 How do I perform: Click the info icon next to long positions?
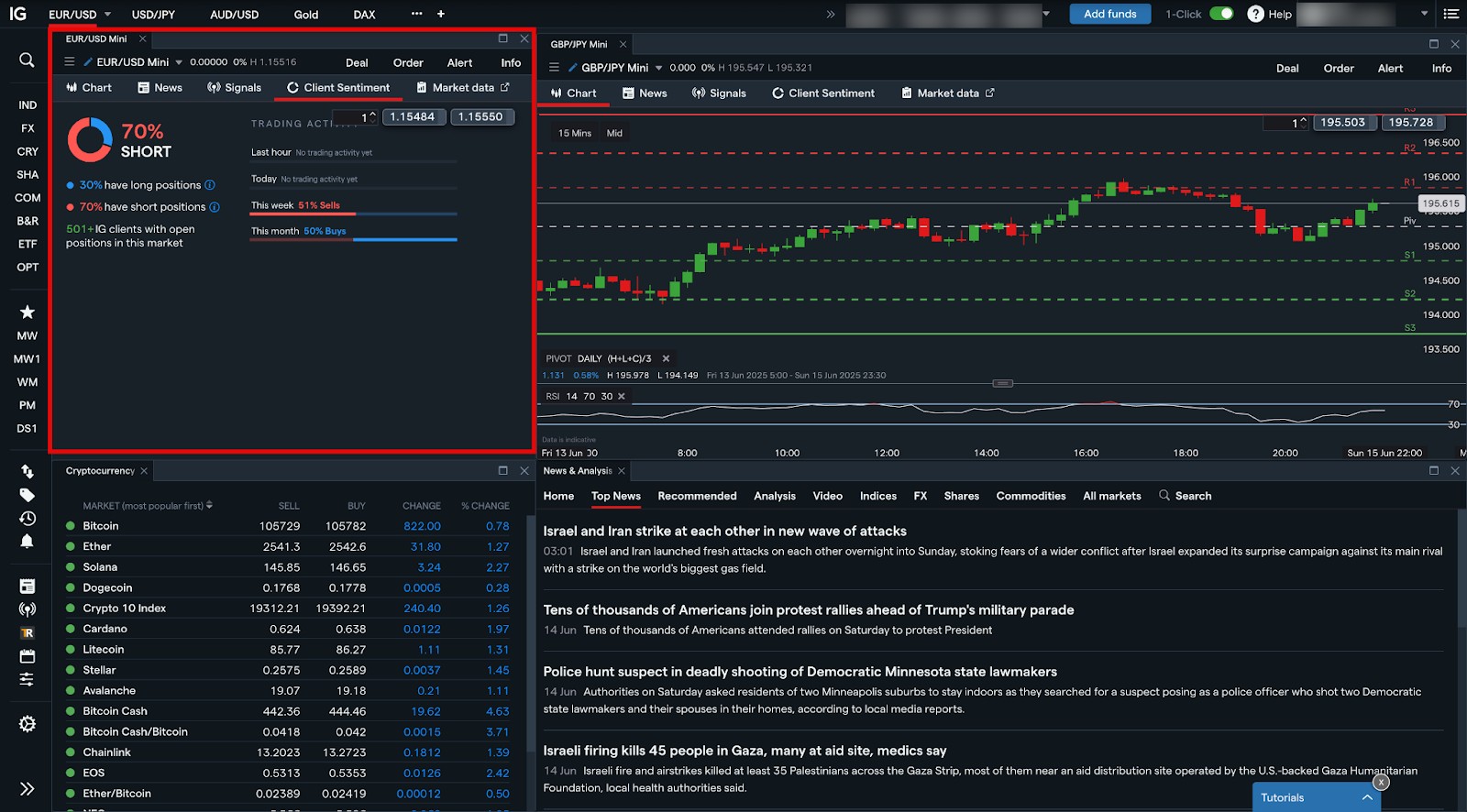click(x=210, y=185)
